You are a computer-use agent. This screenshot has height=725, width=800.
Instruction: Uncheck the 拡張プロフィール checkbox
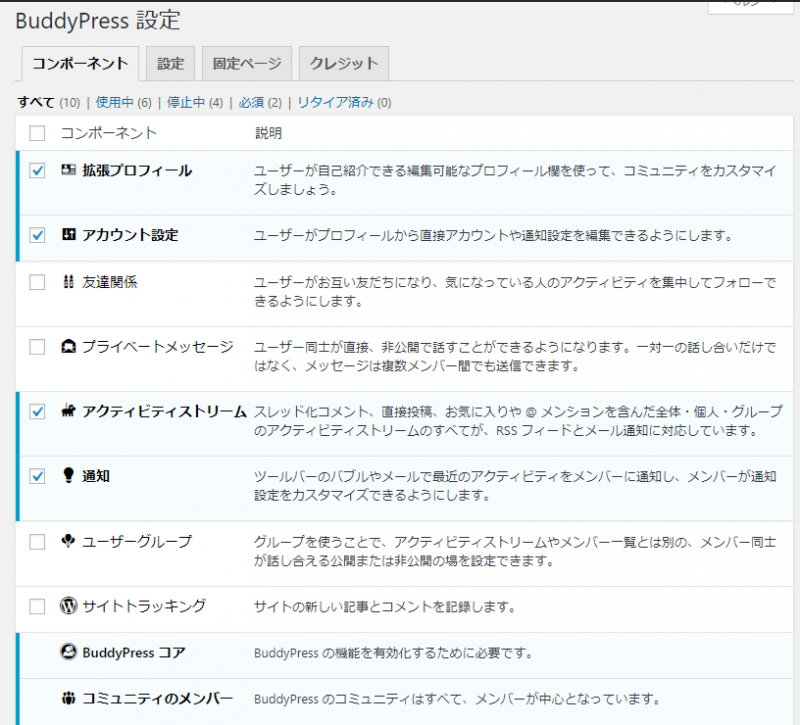[x=37, y=171]
